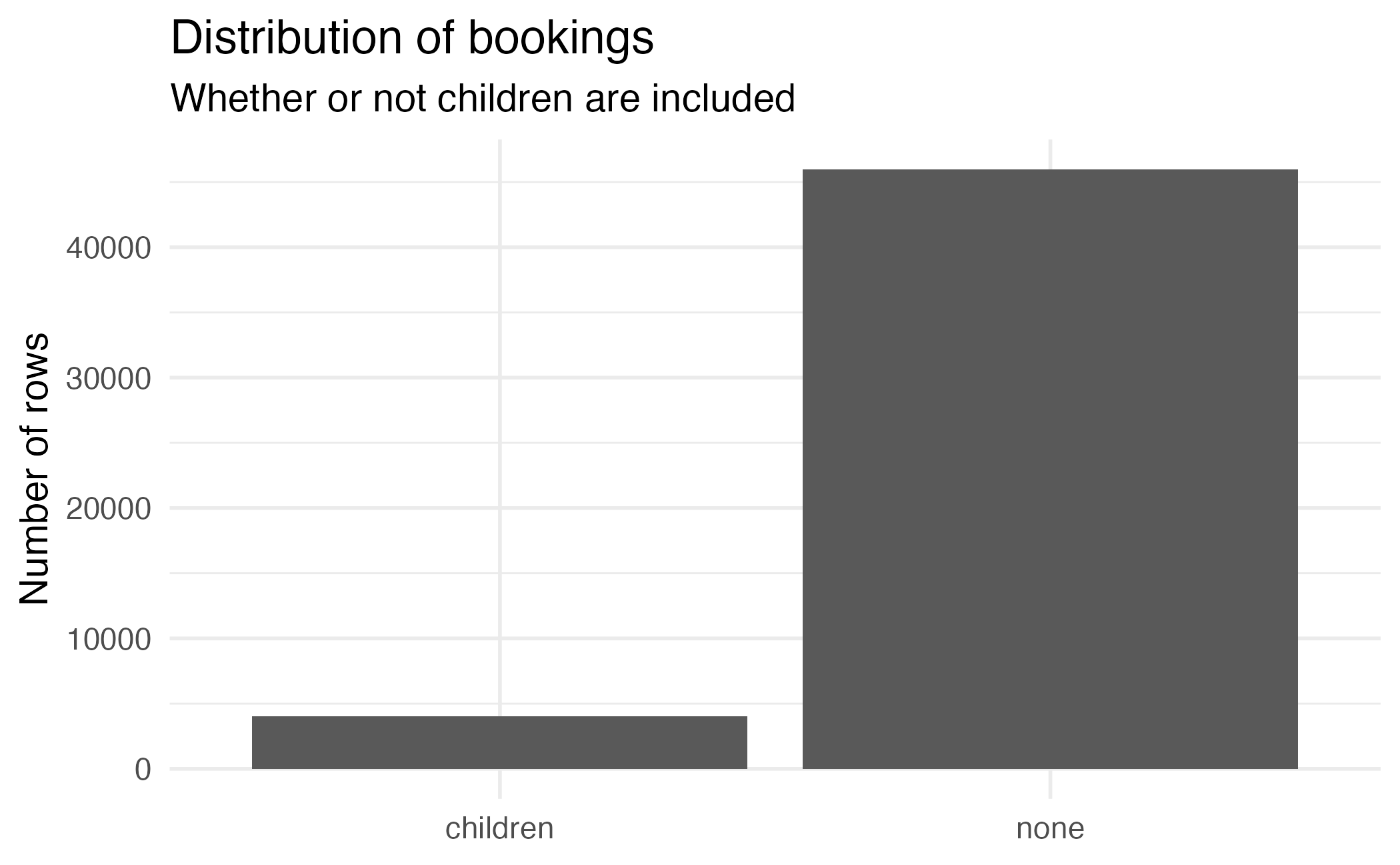Click the 40000 y-axis tick label

[109, 249]
